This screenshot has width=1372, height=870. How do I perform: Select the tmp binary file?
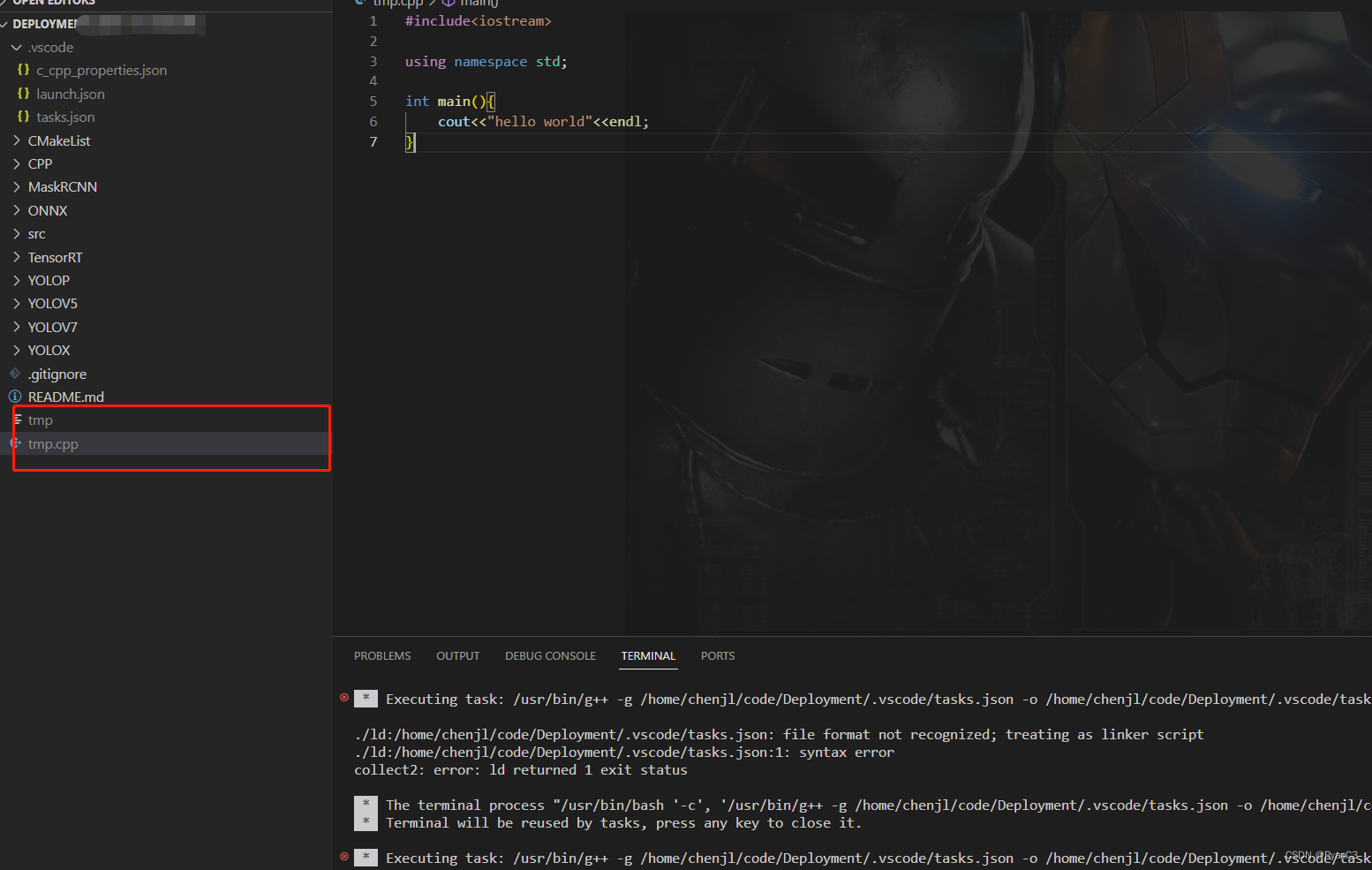coord(41,420)
